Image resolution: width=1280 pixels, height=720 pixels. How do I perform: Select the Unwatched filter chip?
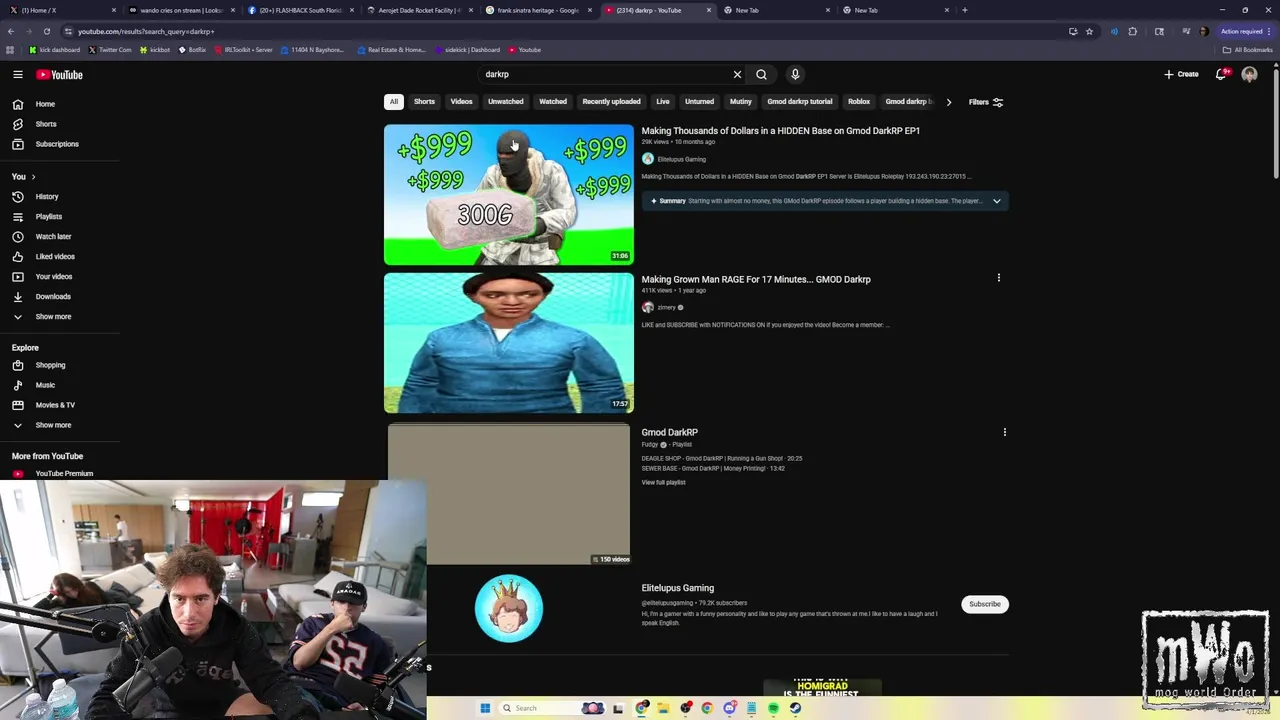coord(505,102)
